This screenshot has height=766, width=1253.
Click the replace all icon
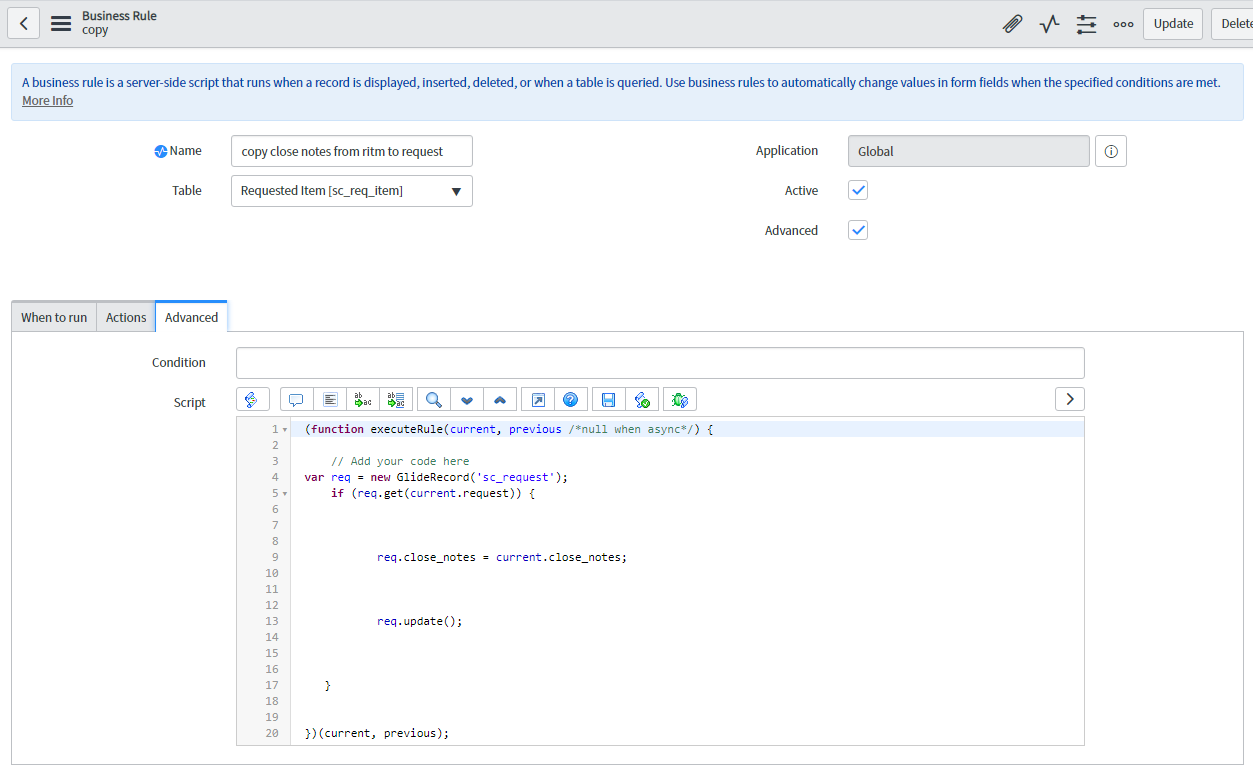tap(395, 400)
